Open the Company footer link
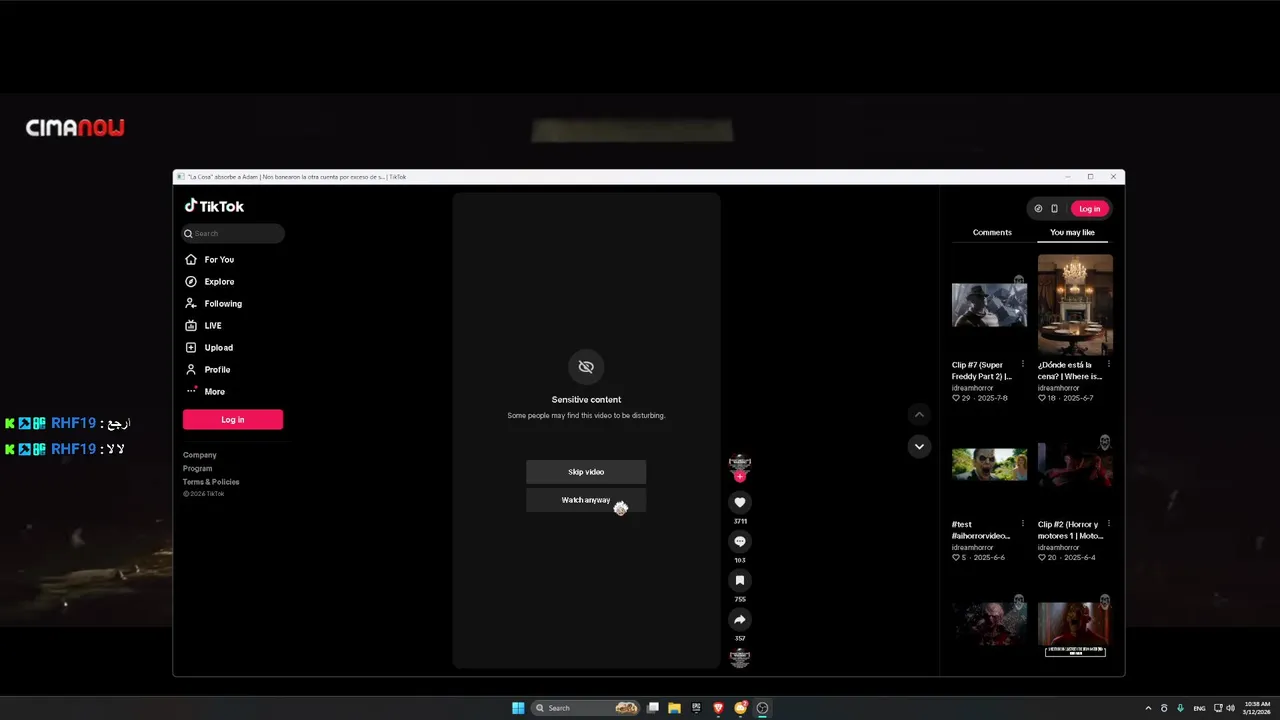1280x720 pixels. pyautogui.click(x=200, y=455)
